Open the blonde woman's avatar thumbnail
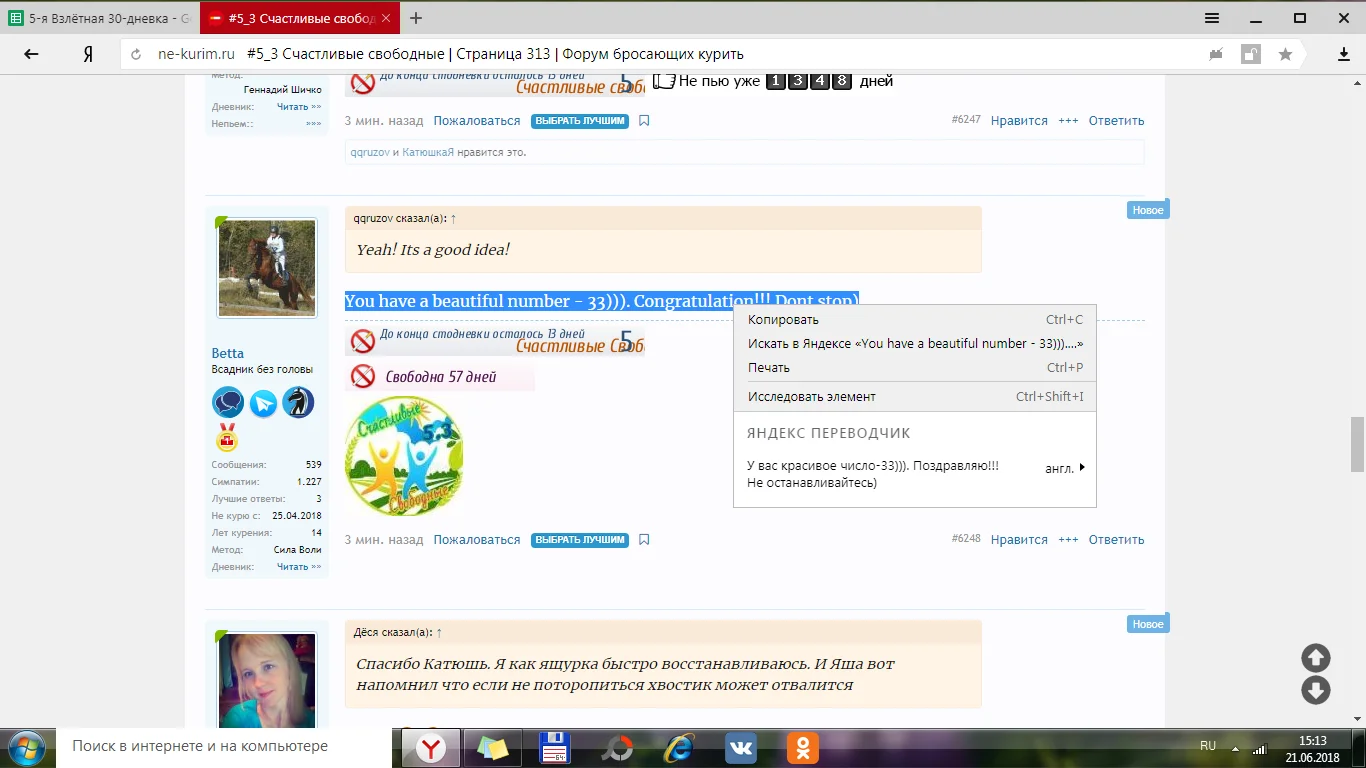Screen dimensions: 1366x768 tap(267, 680)
